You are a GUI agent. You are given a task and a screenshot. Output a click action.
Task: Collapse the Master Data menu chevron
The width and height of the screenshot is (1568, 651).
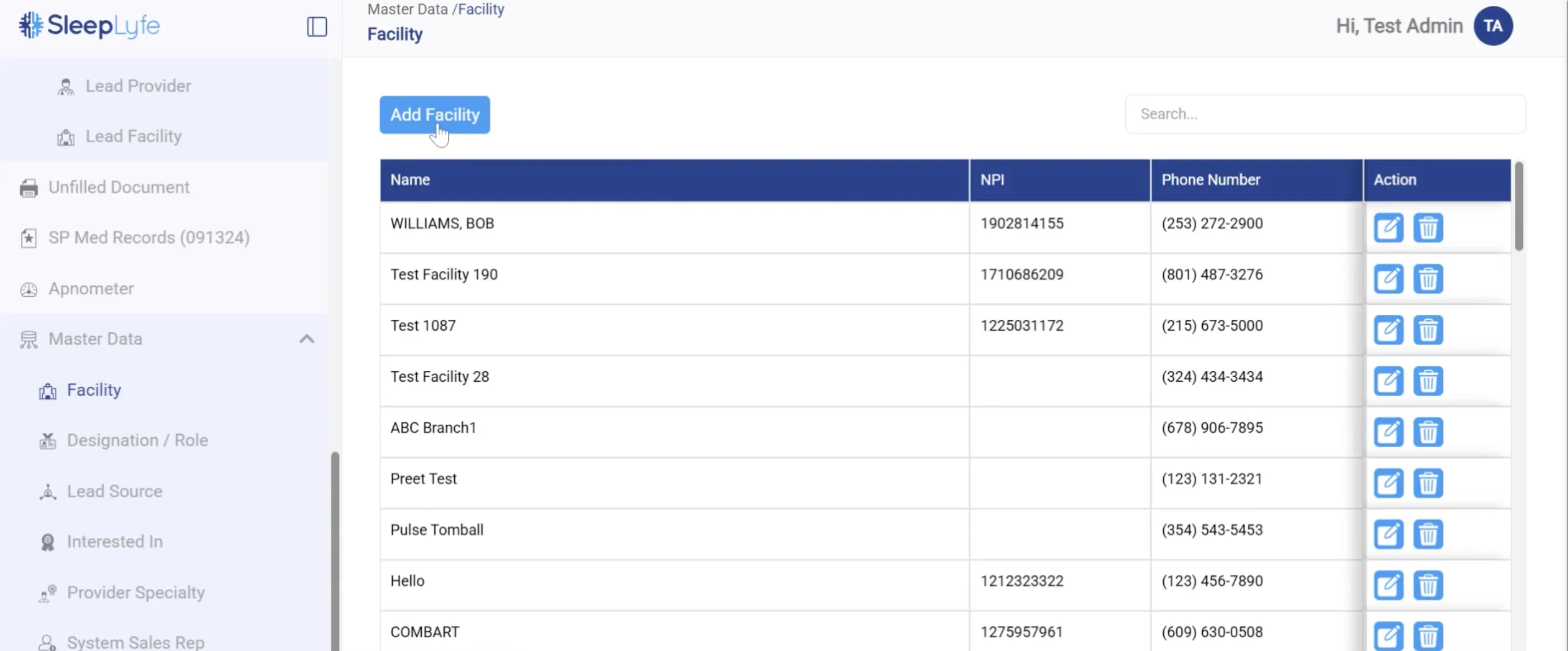tap(307, 339)
